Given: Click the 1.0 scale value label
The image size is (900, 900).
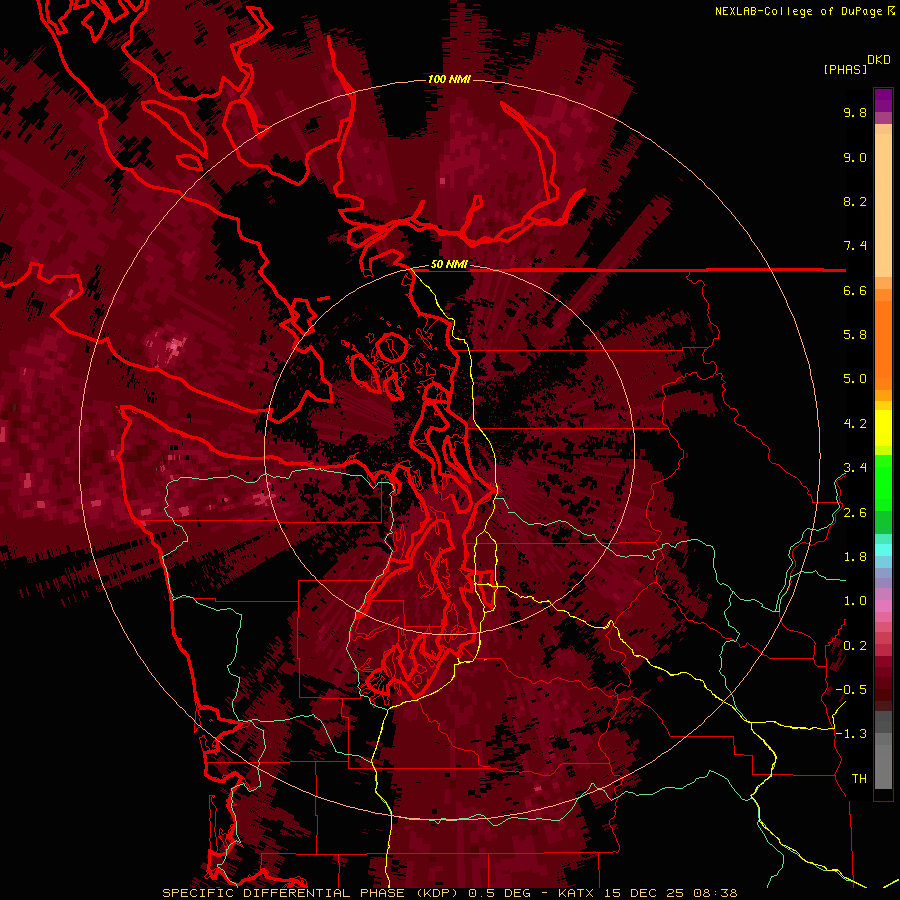Looking at the screenshot, I should click(x=855, y=601).
